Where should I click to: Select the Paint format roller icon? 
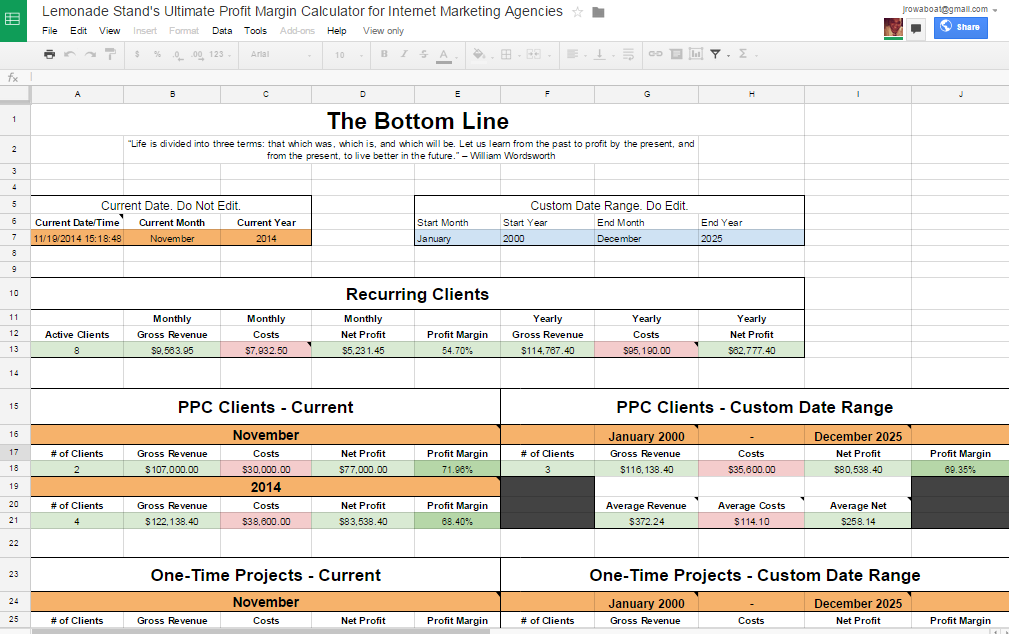coord(110,54)
